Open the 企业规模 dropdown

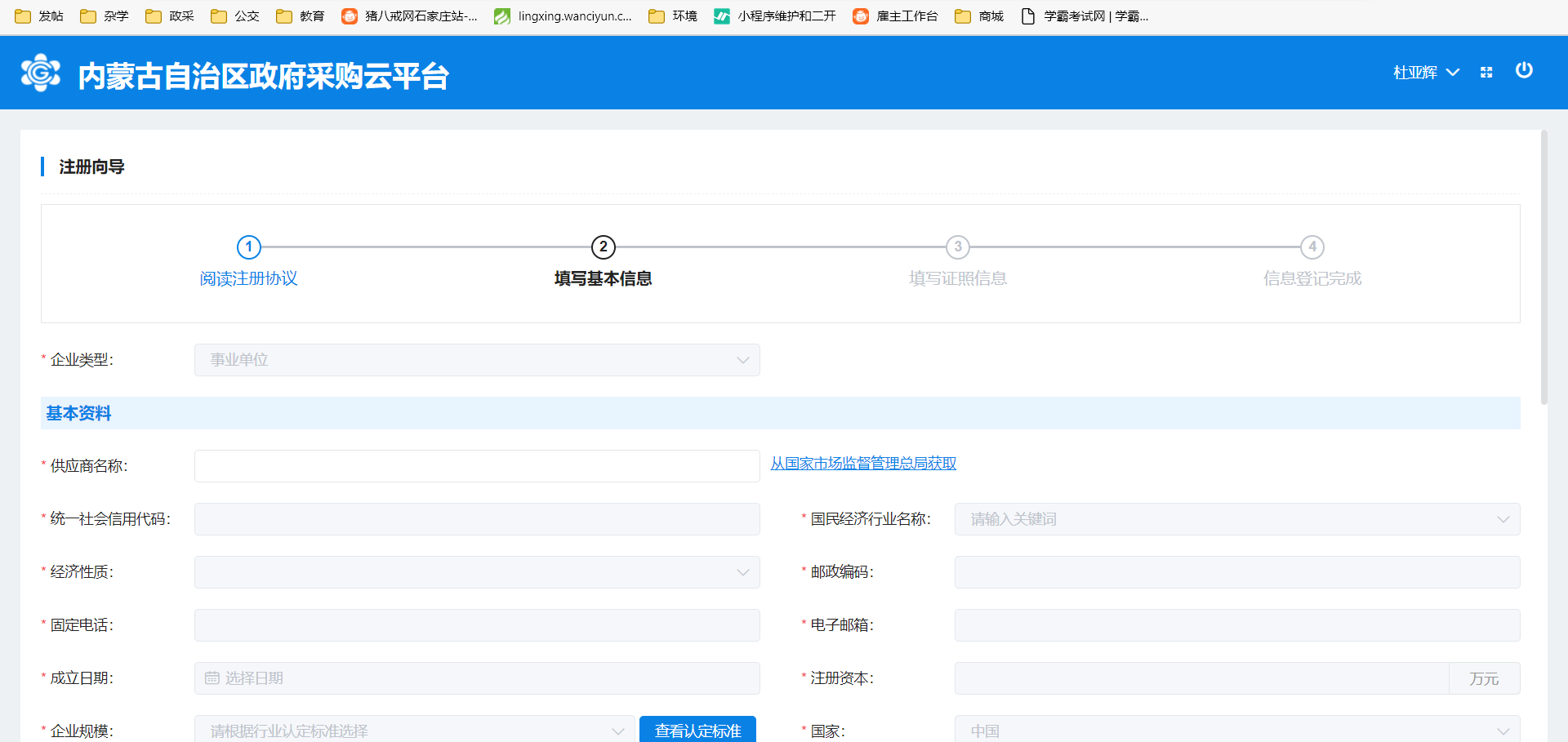(415, 730)
